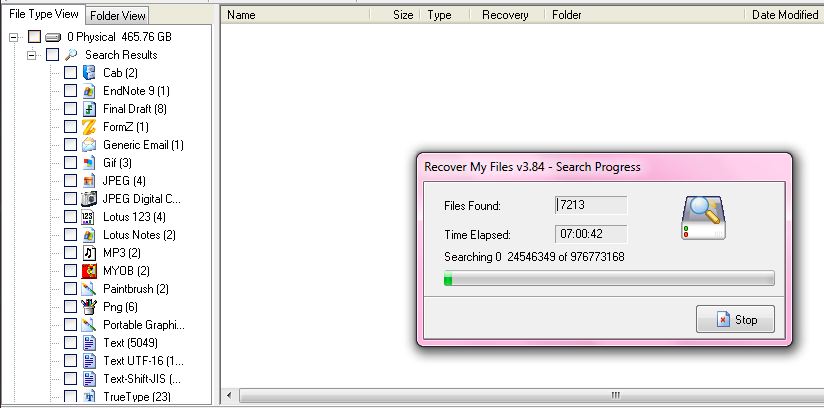Click the drive search icon in progress dialog
Screen dimensions: 824x408
coord(703,218)
